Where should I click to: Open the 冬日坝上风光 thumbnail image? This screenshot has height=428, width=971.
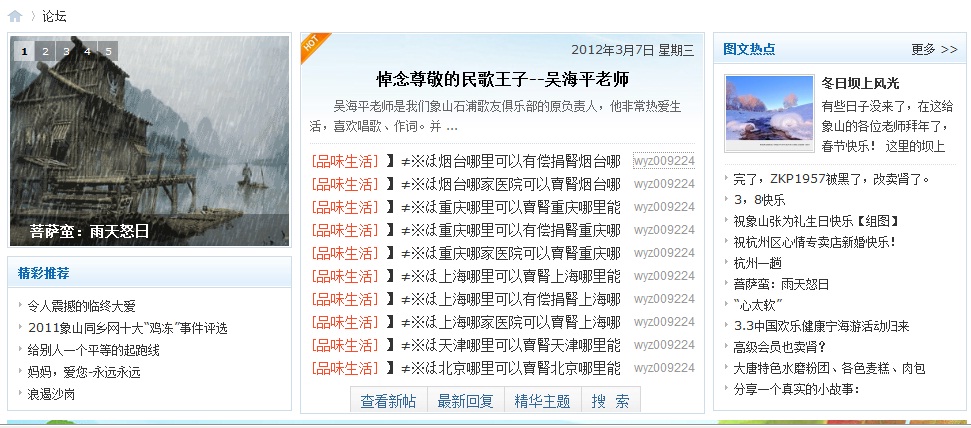click(768, 113)
